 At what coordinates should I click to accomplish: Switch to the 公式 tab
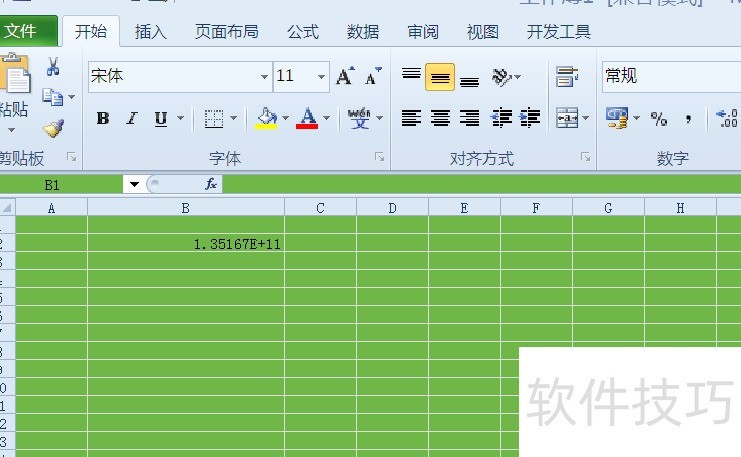click(x=303, y=32)
